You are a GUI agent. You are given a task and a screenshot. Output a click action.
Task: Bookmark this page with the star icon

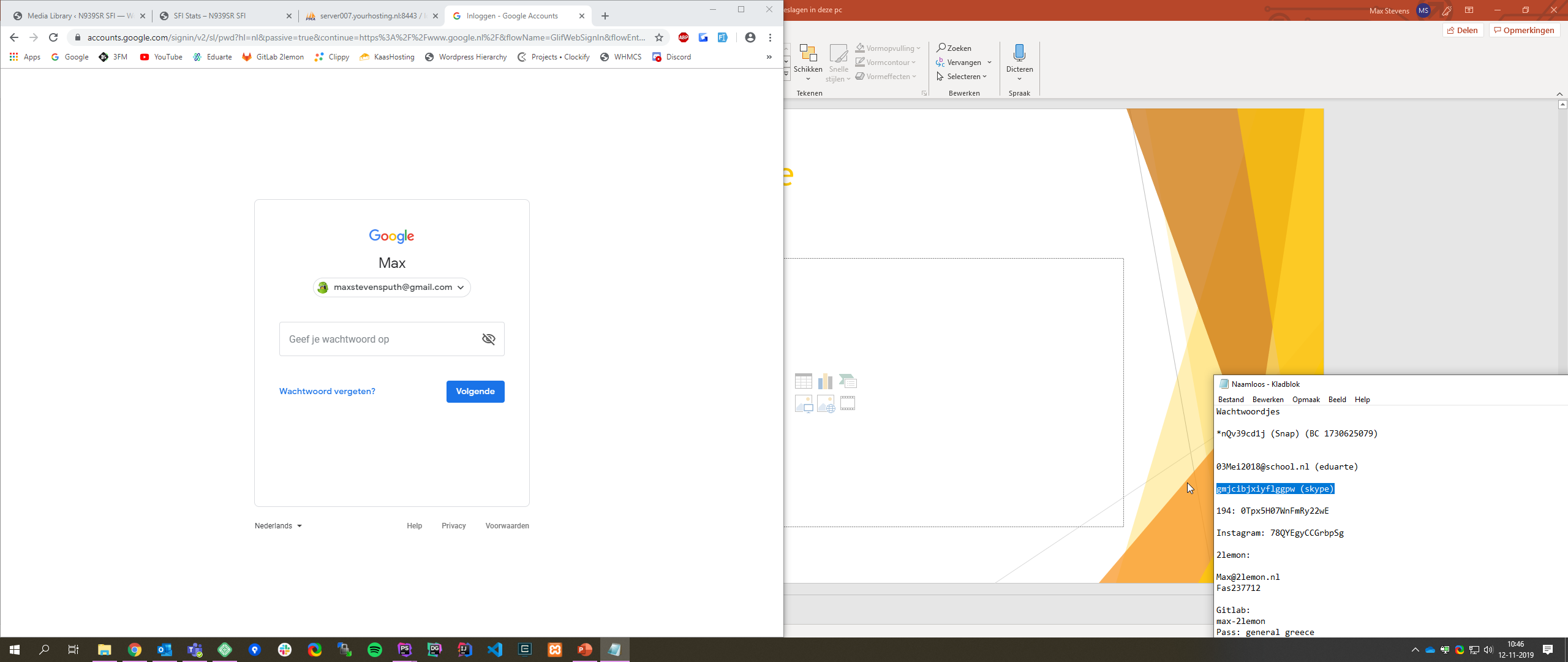point(659,37)
